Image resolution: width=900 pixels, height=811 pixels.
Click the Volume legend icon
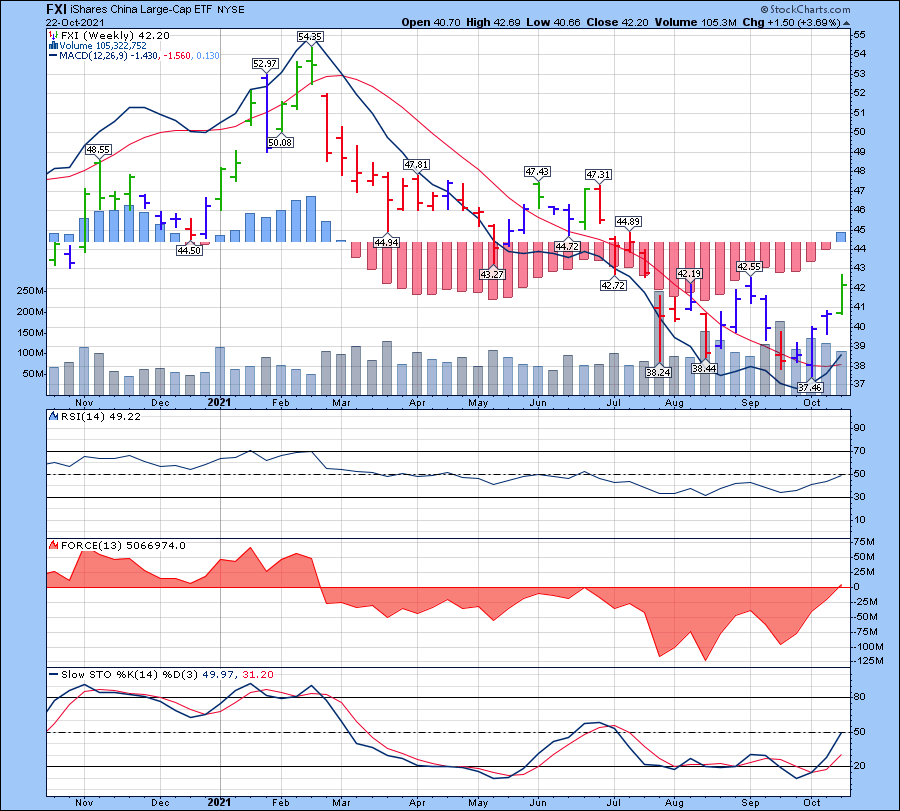coord(53,46)
